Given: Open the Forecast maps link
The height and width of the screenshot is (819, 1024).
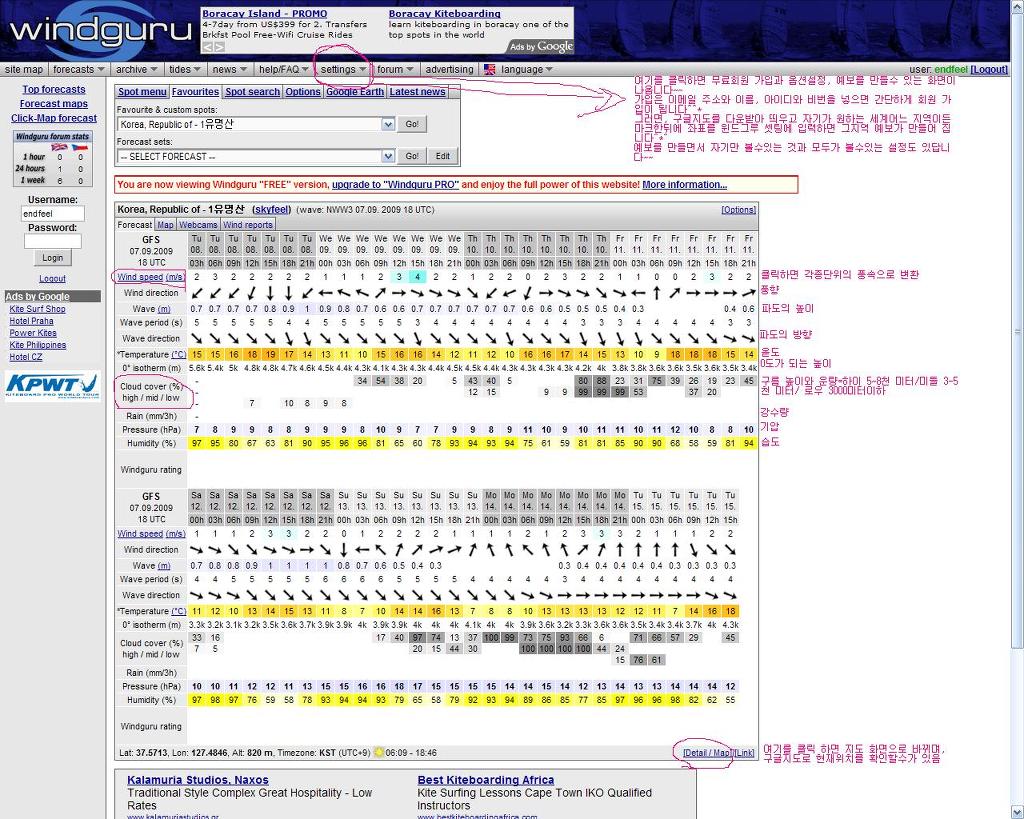Looking at the screenshot, I should pyautogui.click(x=54, y=104).
